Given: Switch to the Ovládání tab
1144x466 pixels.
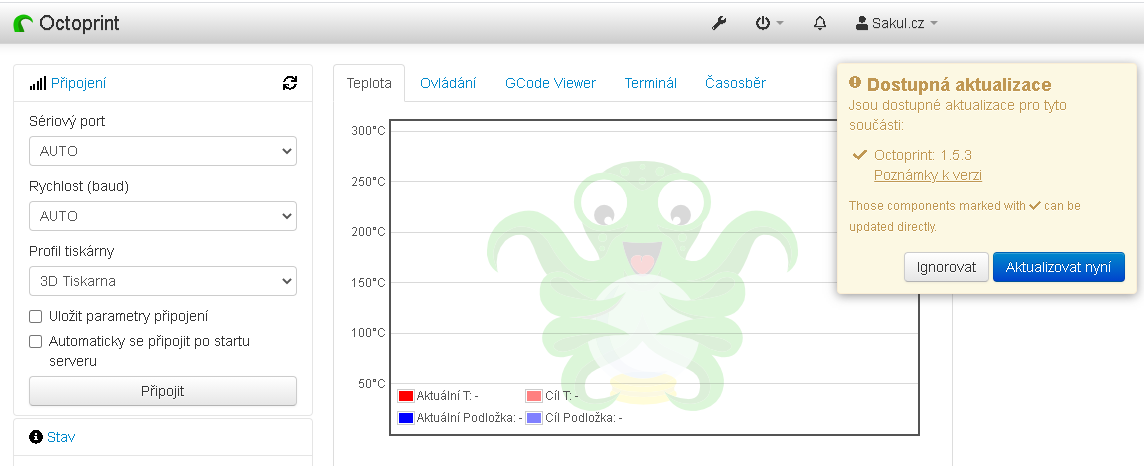Looking at the screenshot, I should pos(448,83).
